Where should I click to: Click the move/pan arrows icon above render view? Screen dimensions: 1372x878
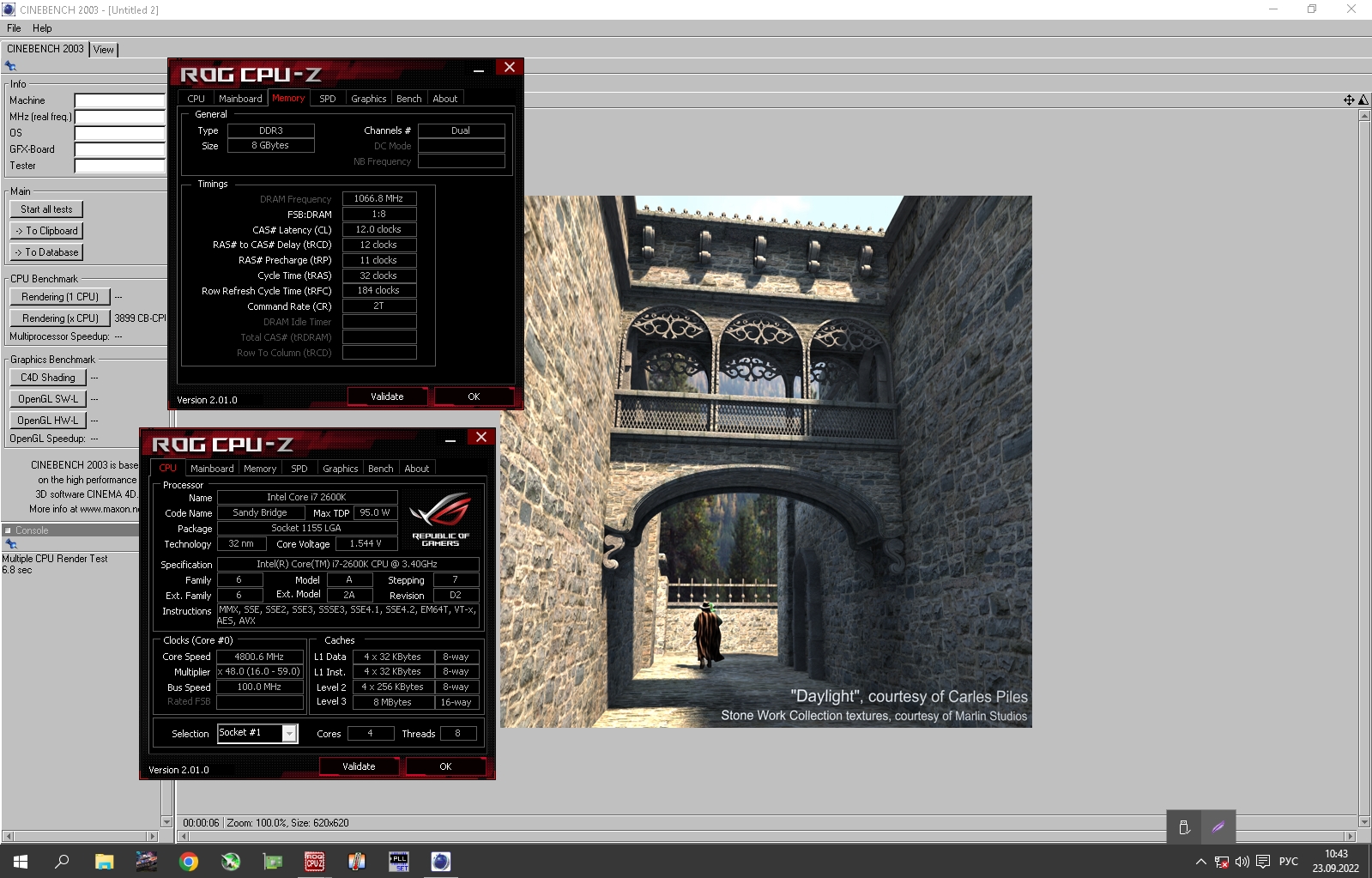pyautogui.click(x=1349, y=100)
